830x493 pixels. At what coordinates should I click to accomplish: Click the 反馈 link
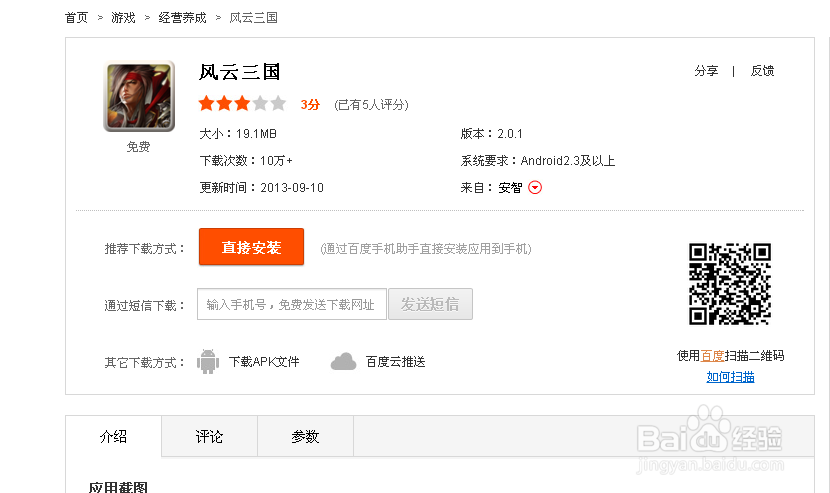(762, 71)
